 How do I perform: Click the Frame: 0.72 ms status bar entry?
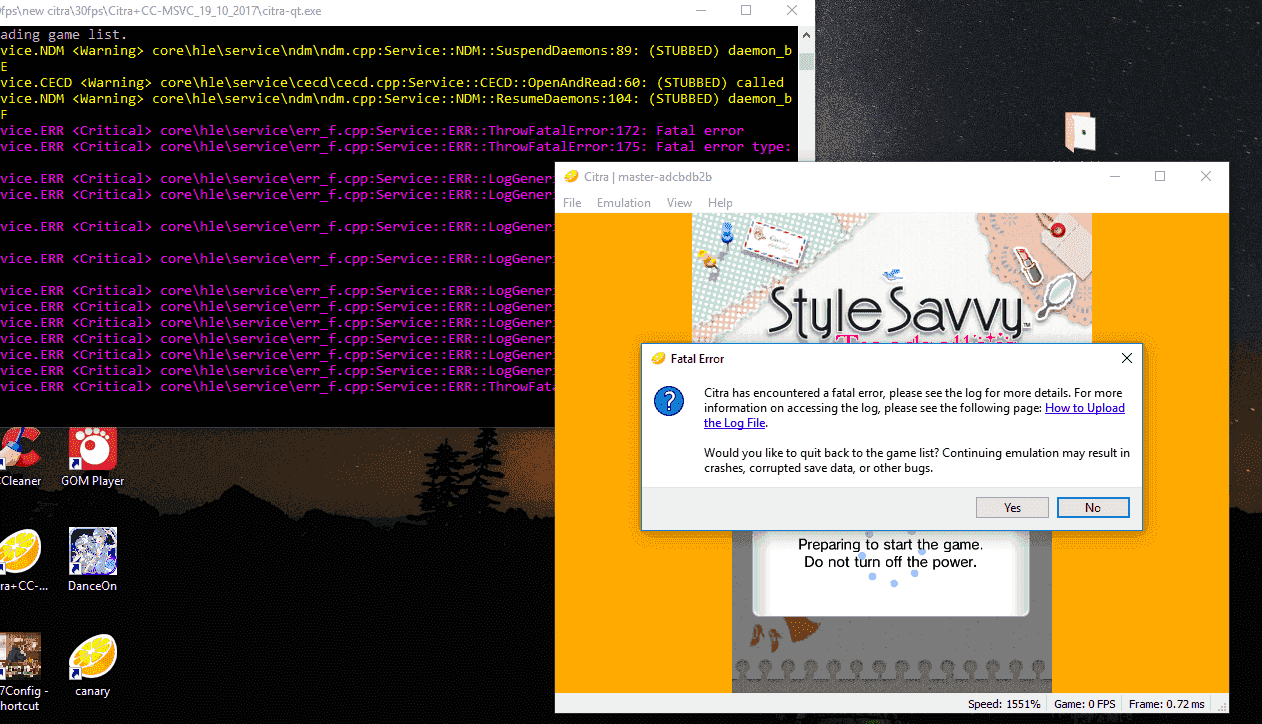pos(1166,704)
